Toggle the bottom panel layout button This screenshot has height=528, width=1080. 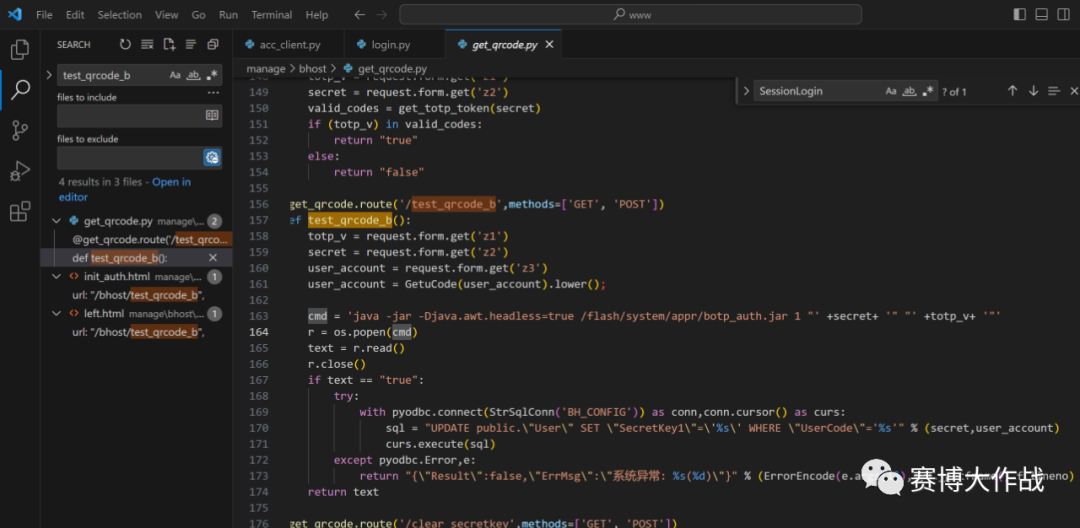[x=1041, y=14]
